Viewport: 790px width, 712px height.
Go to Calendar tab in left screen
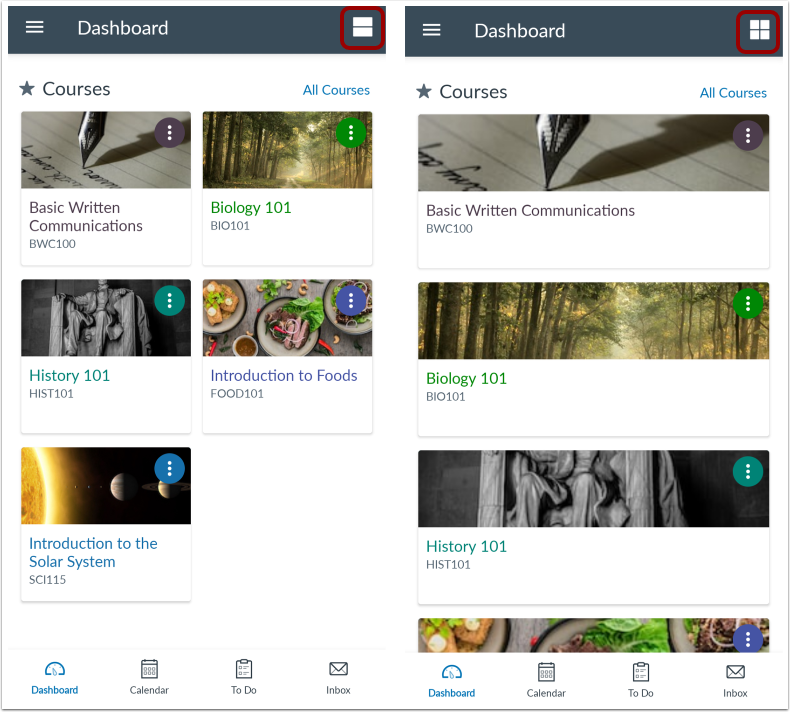(x=149, y=678)
